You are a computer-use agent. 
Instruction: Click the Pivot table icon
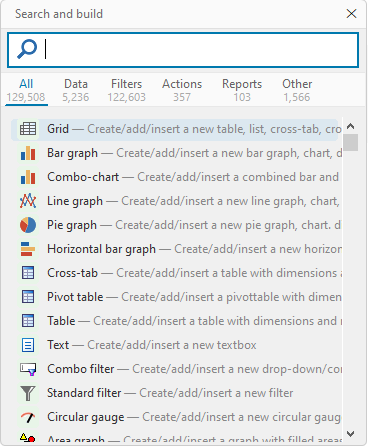[x=28, y=297]
